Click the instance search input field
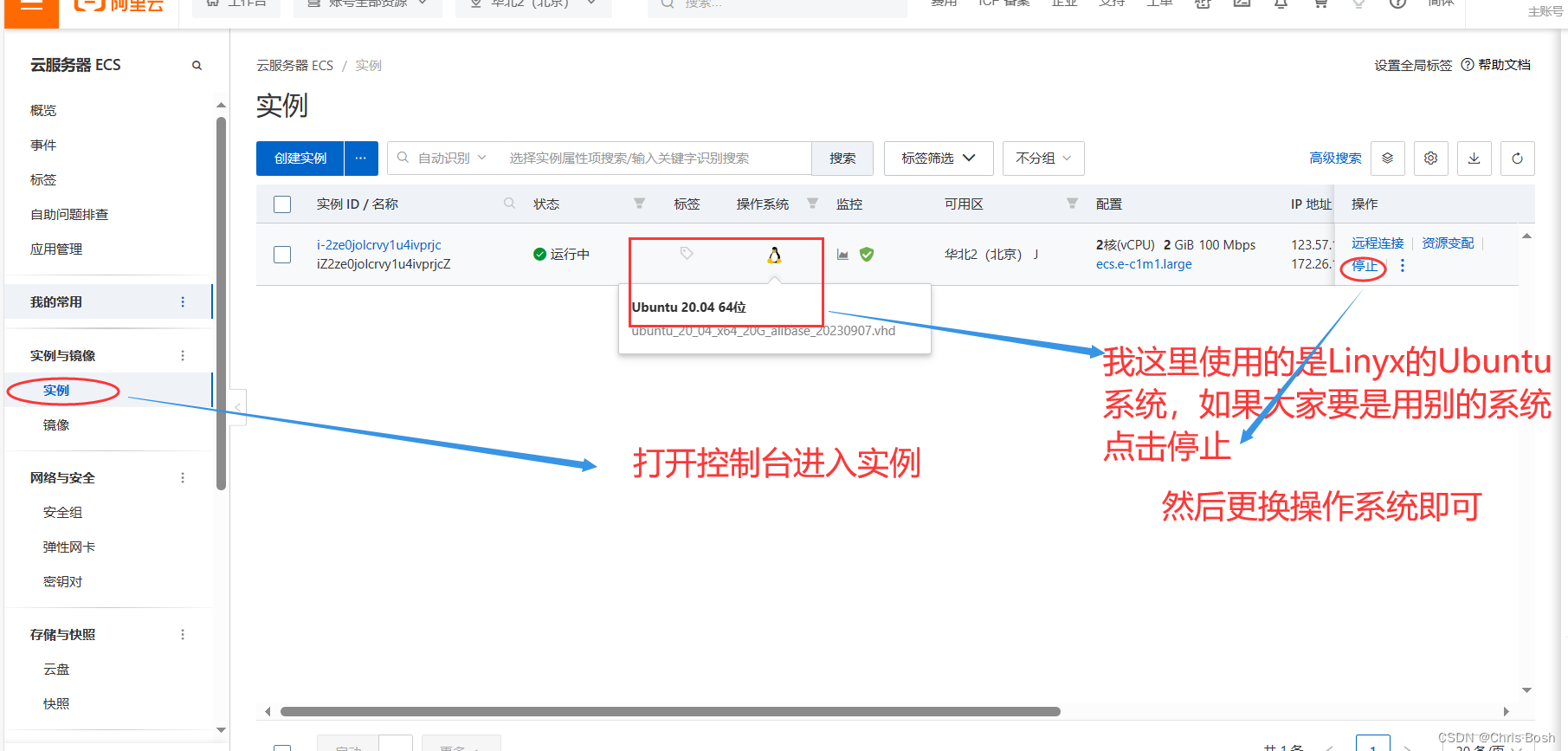Image resolution: width=1568 pixels, height=751 pixels. click(654, 159)
